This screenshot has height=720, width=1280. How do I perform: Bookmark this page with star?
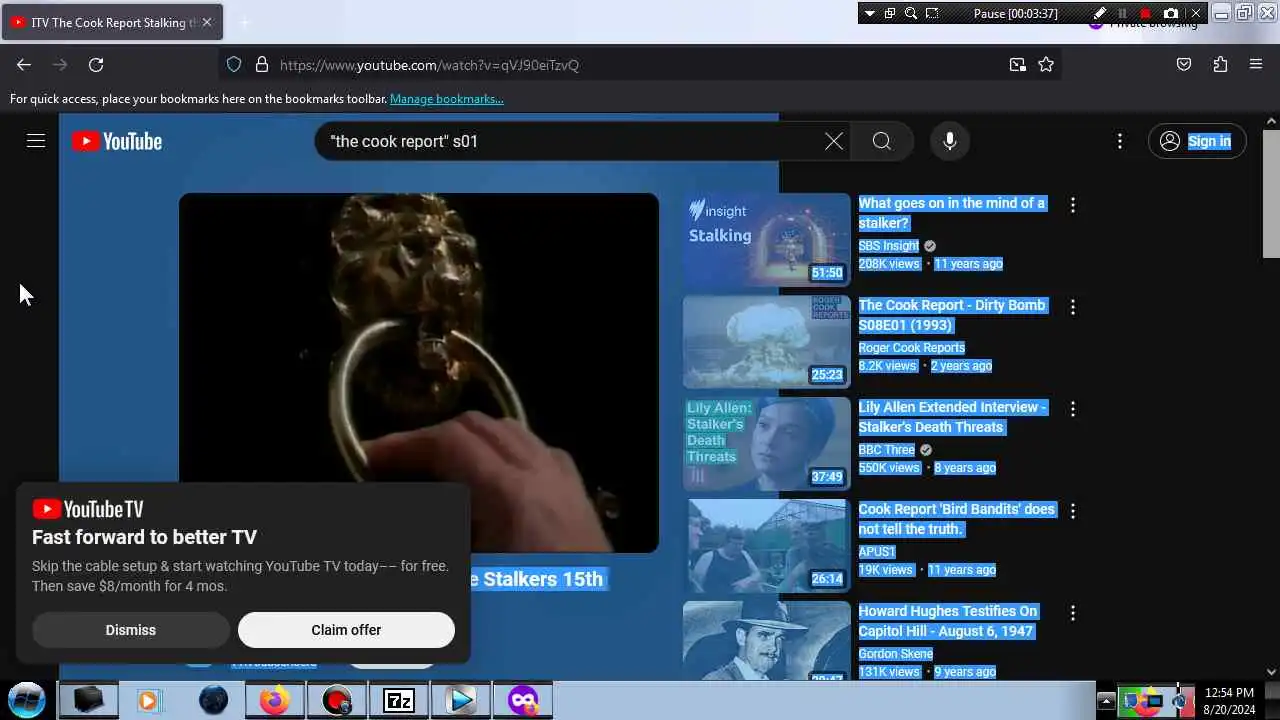(1046, 65)
